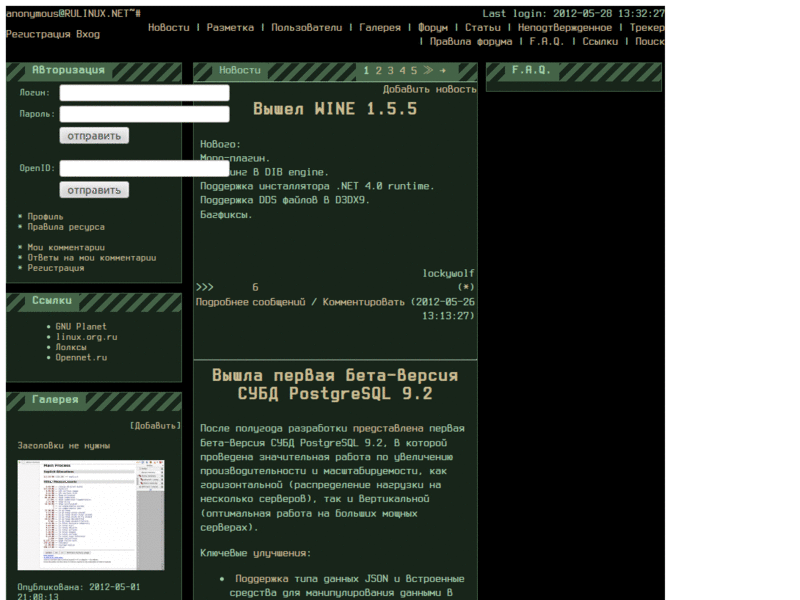Open the Новости menu link
This screenshot has width=800, height=600.
pyautogui.click(x=168, y=28)
